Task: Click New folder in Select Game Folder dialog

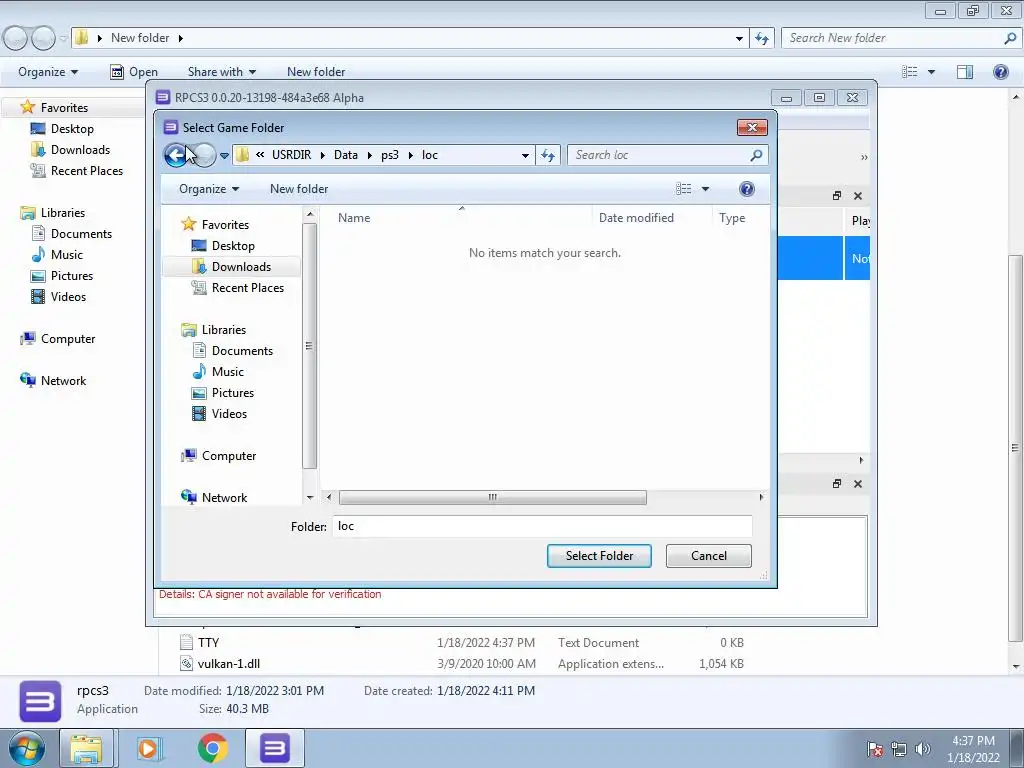Action: [299, 189]
